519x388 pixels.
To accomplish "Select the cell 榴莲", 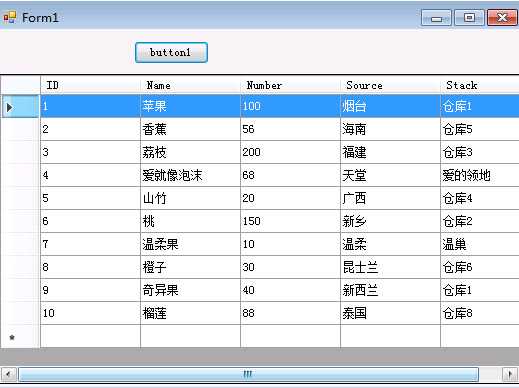I will (190, 313).
